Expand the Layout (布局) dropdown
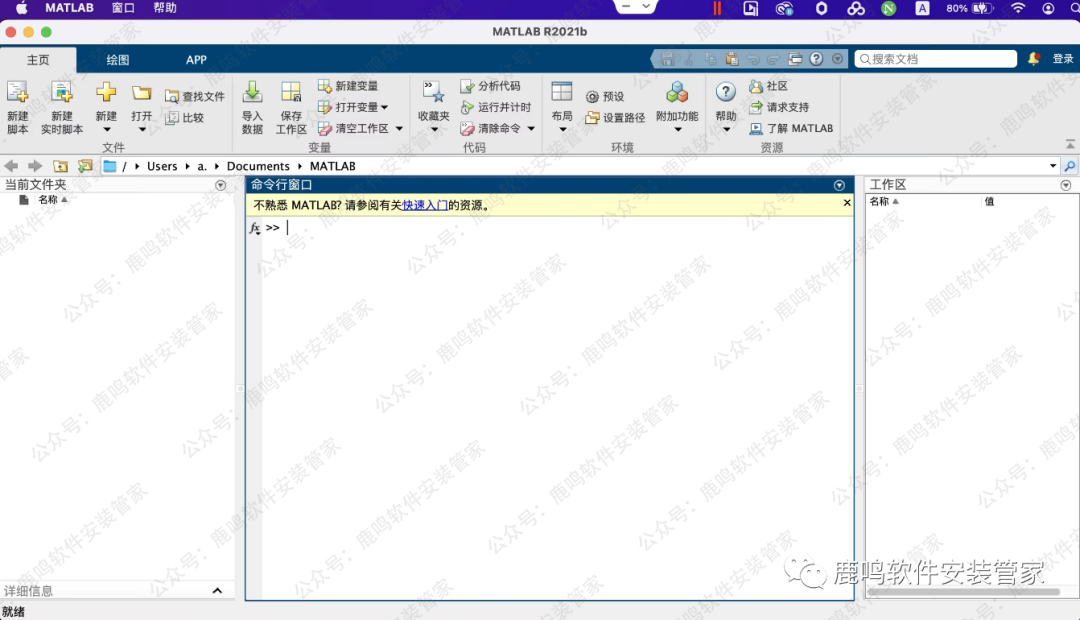Viewport: 1080px width, 620px height. (562, 129)
